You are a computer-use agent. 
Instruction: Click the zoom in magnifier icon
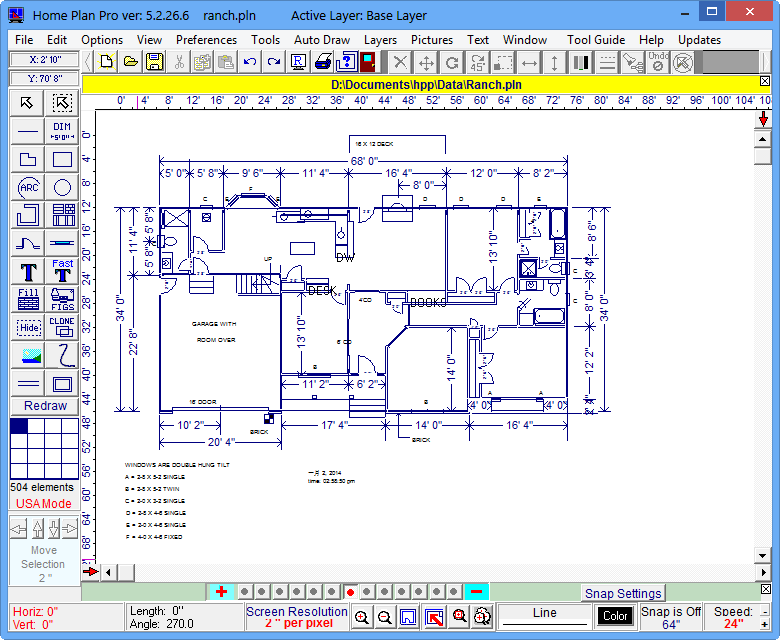[362, 617]
